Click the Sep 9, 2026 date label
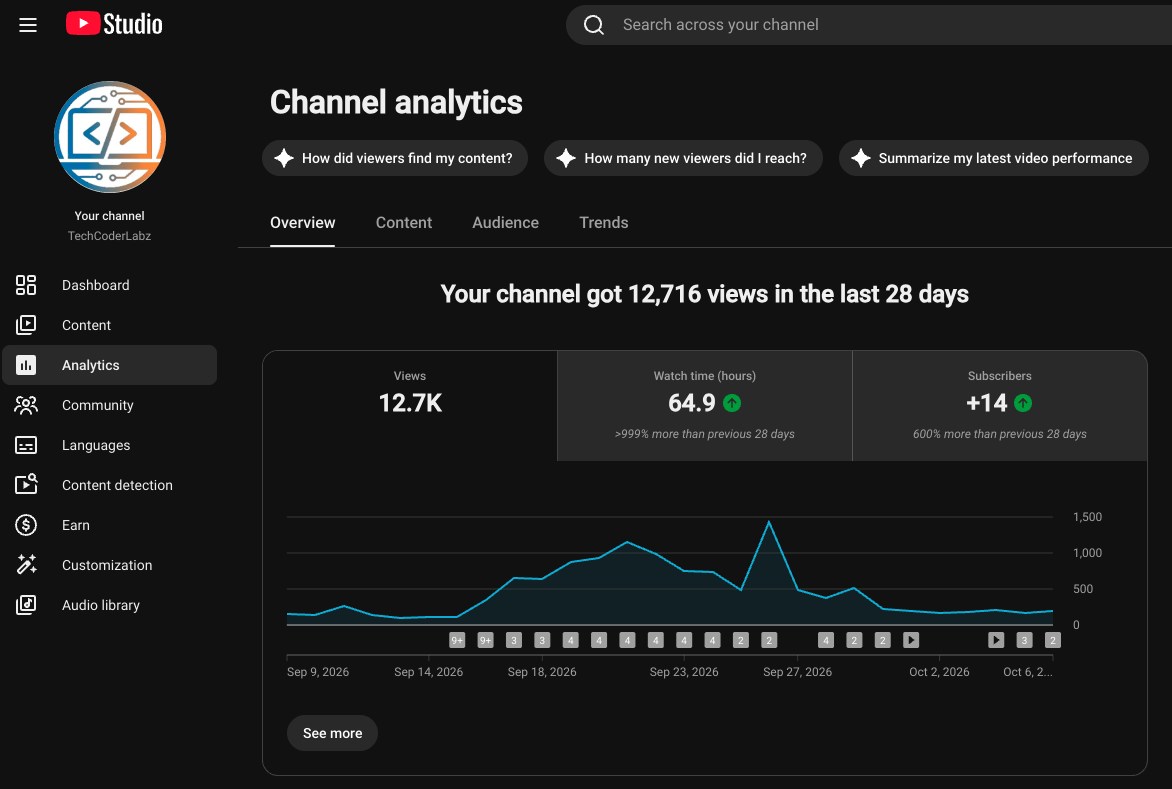This screenshot has width=1172, height=789. (x=318, y=672)
